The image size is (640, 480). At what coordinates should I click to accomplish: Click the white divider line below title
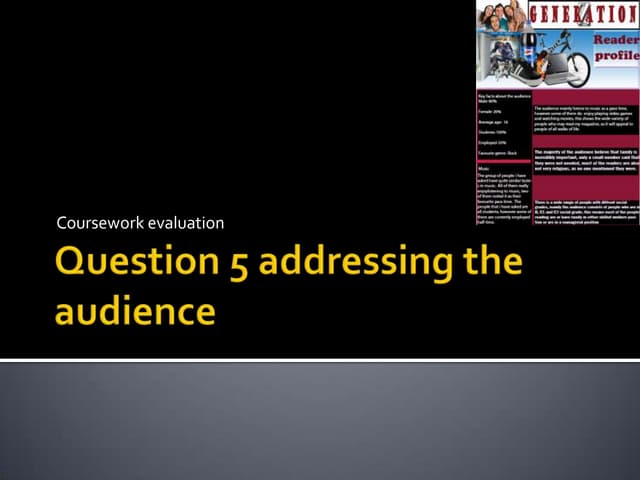(320, 359)
